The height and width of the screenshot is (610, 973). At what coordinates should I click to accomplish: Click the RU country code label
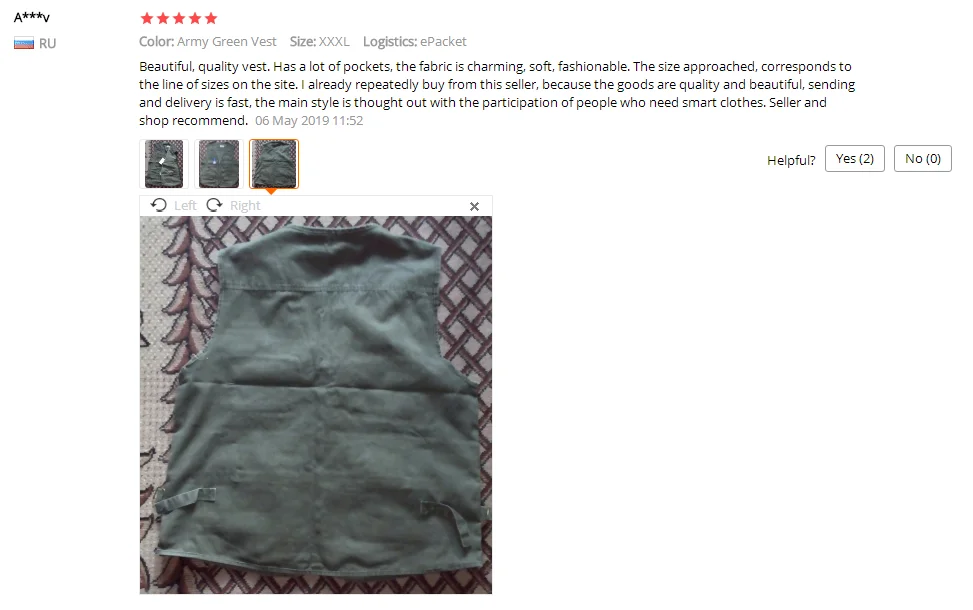[47, 43]
